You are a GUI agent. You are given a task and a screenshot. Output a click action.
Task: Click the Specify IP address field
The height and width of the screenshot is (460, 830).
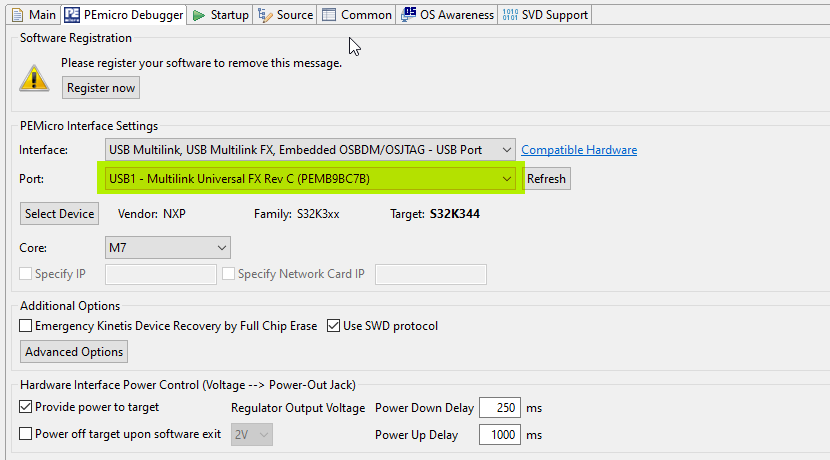[161, 274]
